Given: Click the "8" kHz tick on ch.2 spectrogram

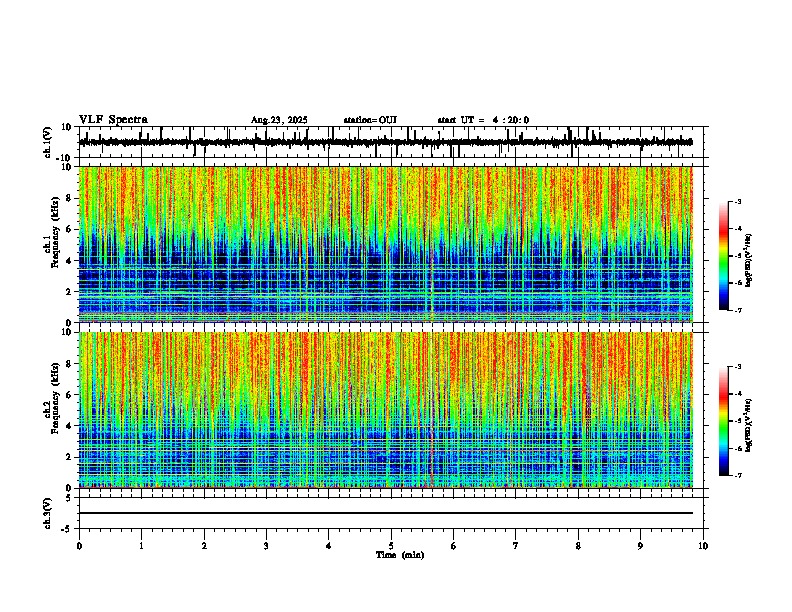Looking at the screenshot, I should point(70,364).
